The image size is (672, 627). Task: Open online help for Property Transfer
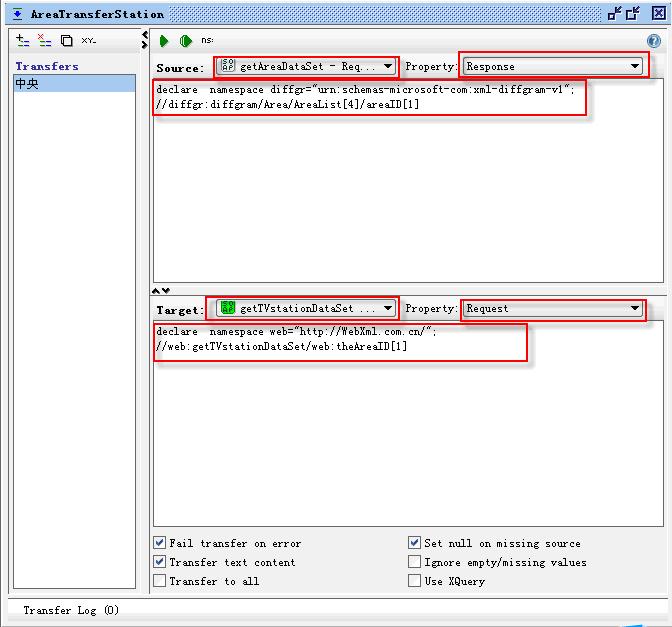point(654,41)
